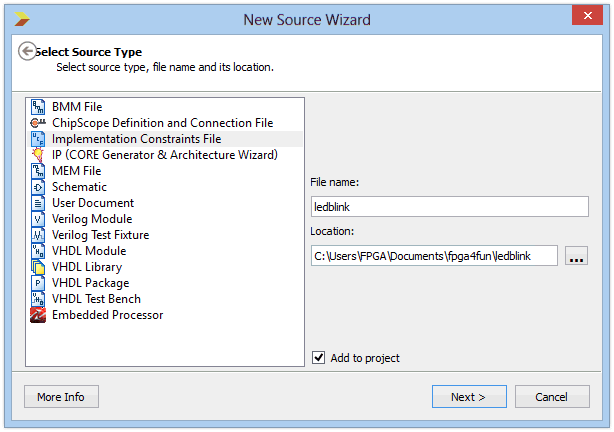Proceed with the Next button
The width and height of the screenshot is (614, 432).
coord(469,397)
